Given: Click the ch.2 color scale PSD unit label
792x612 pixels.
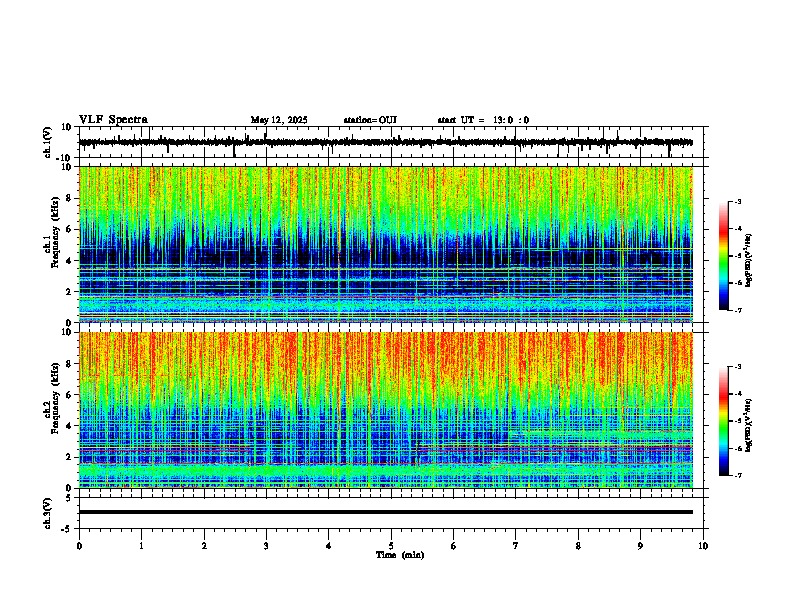Looking at the screenshot, I should pos(749,426).
